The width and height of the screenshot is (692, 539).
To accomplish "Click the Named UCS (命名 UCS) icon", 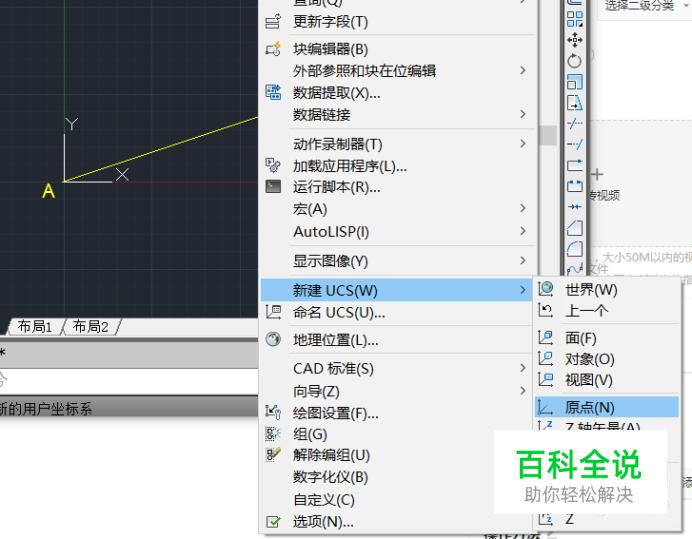I will [273, 312].
